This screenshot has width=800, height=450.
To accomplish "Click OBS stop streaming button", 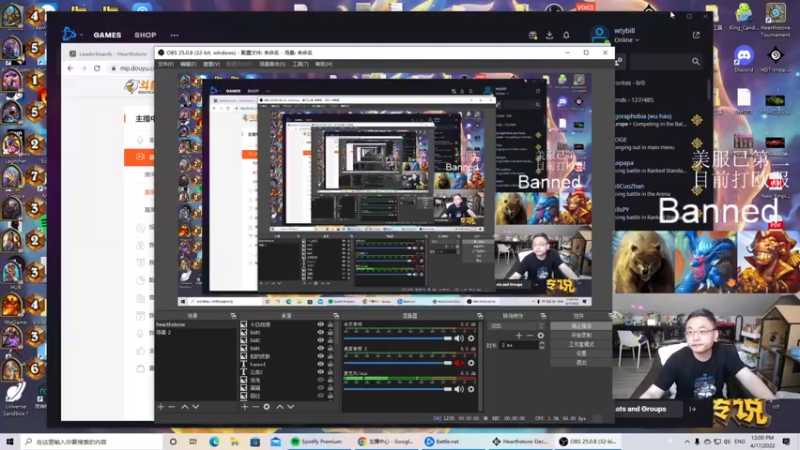I will point(581,326).
